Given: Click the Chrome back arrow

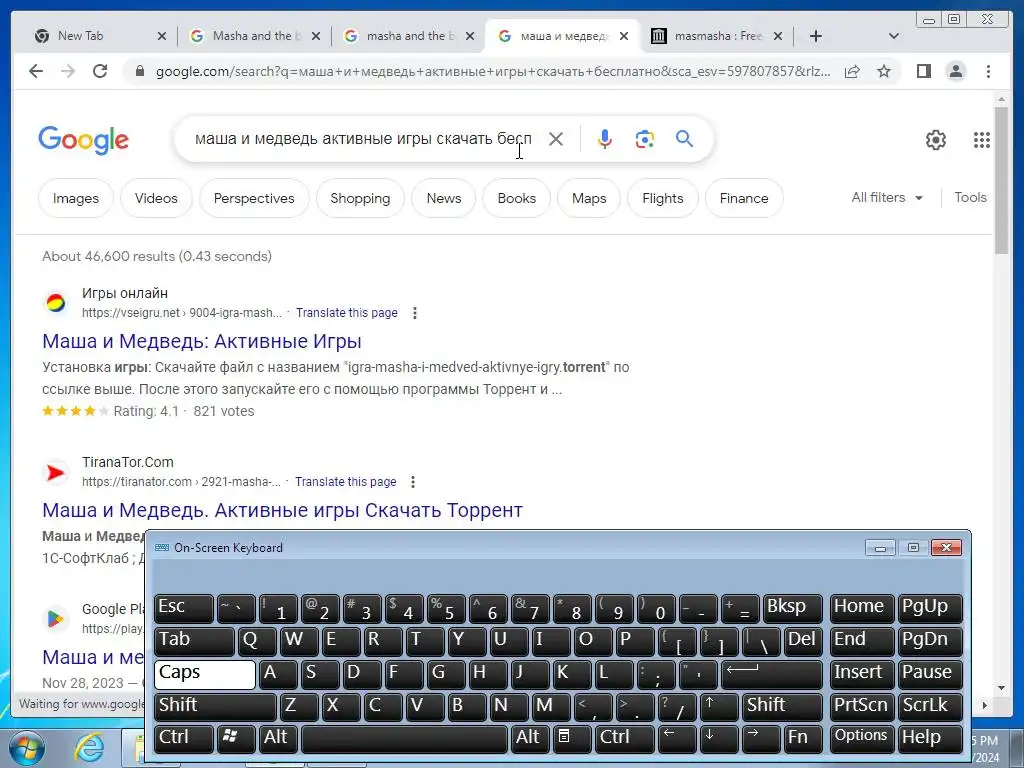Looking at the screenshot, I should (36, 71).
